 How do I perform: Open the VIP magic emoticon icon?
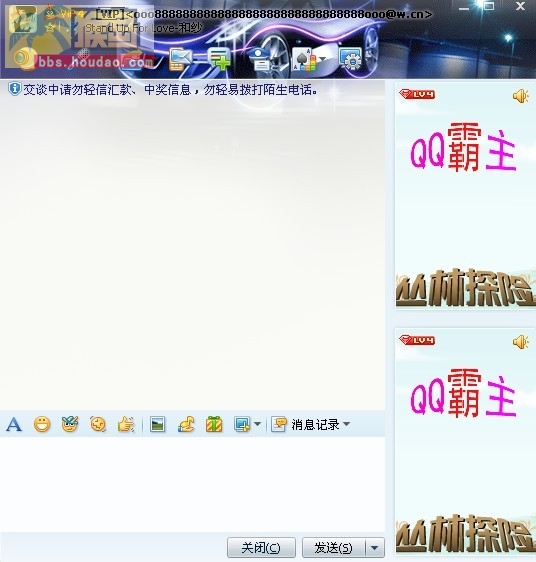(x=70, y=424)
